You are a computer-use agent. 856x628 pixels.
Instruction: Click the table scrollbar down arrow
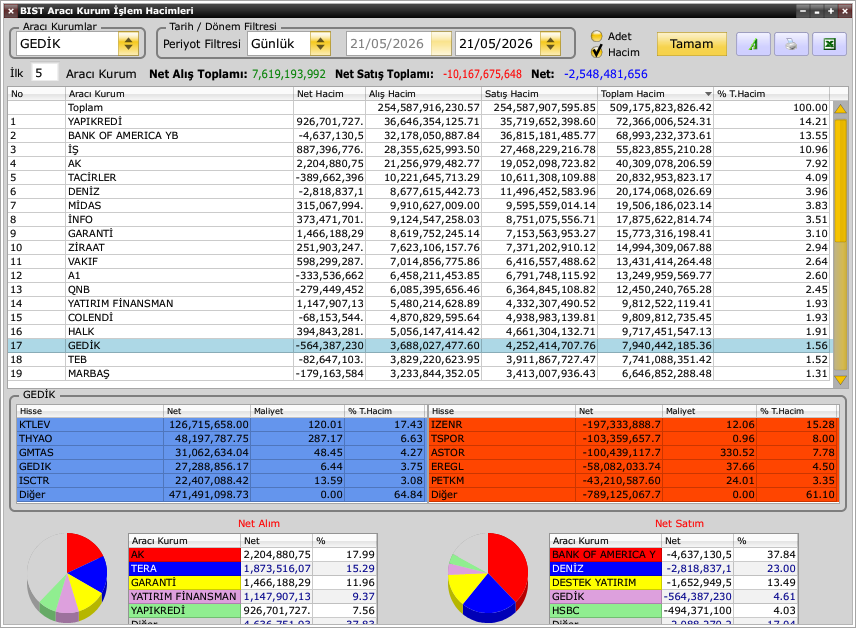pos(841,380)
